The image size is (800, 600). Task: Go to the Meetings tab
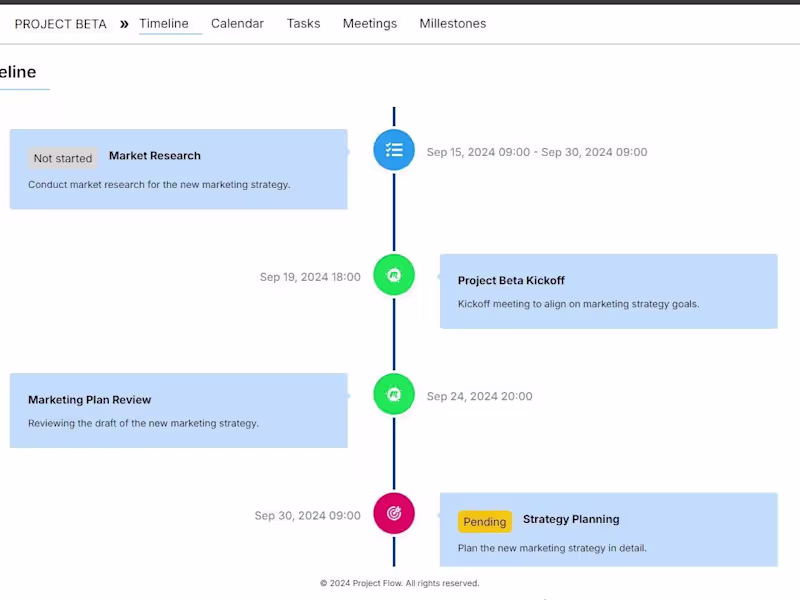(x=369, y=23)
